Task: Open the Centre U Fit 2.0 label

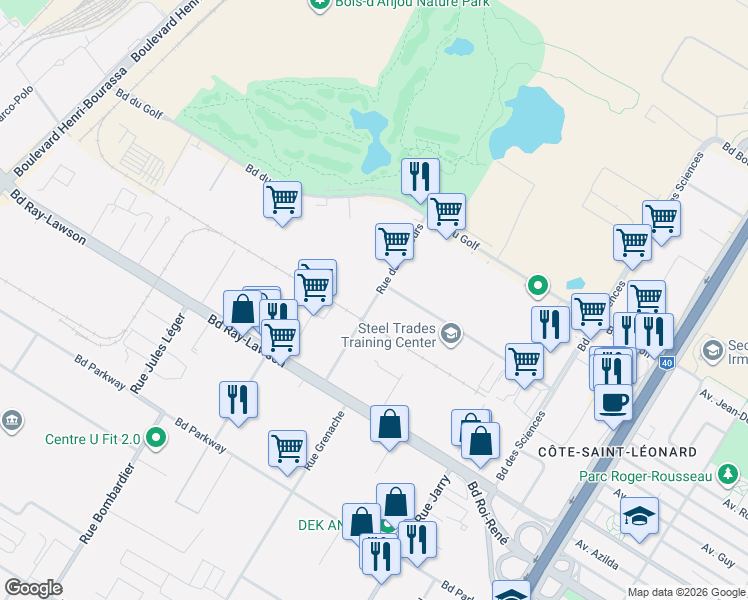Action: 93,439
